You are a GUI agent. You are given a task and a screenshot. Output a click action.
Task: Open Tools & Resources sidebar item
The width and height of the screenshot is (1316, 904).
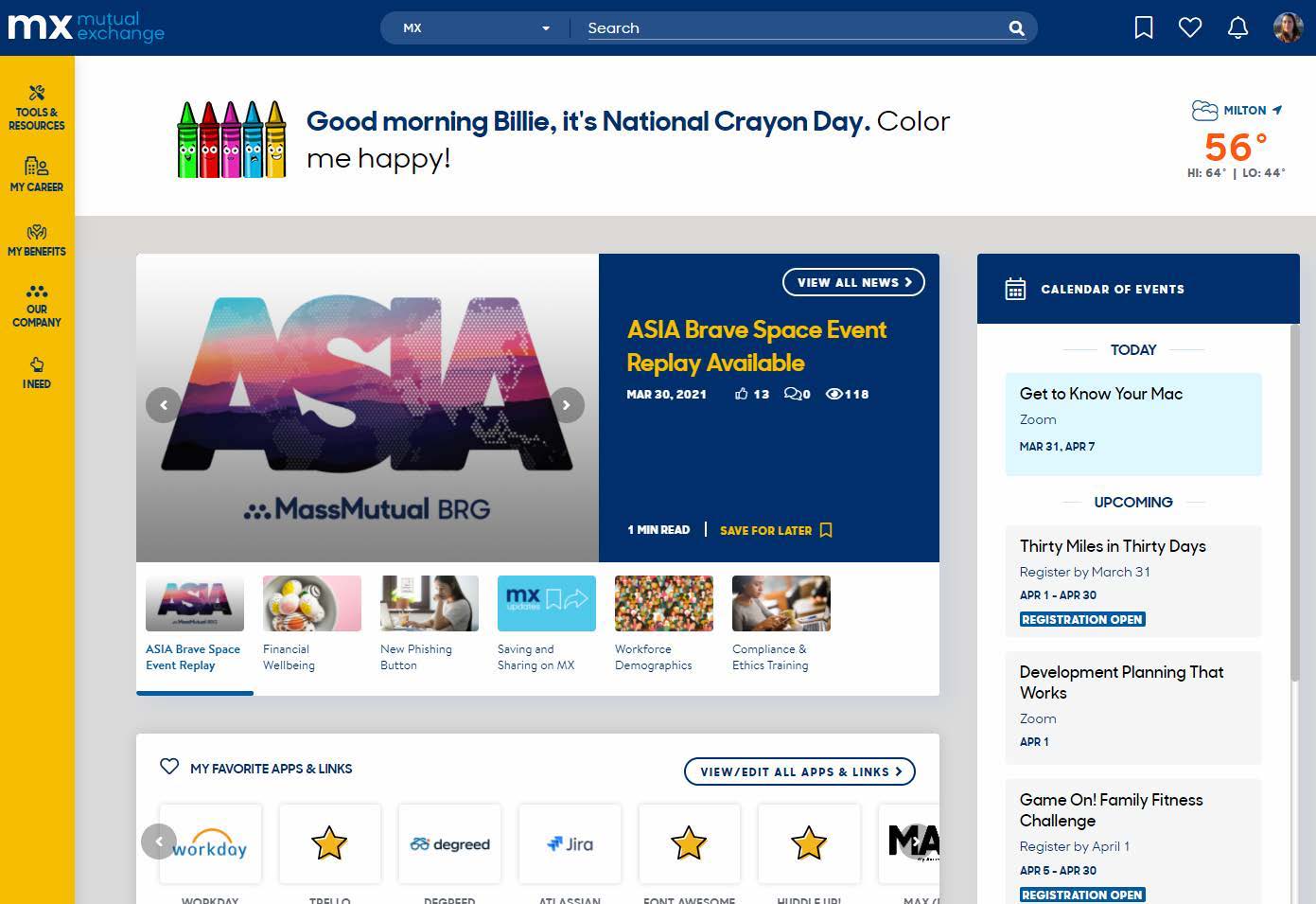coord(37,108)
